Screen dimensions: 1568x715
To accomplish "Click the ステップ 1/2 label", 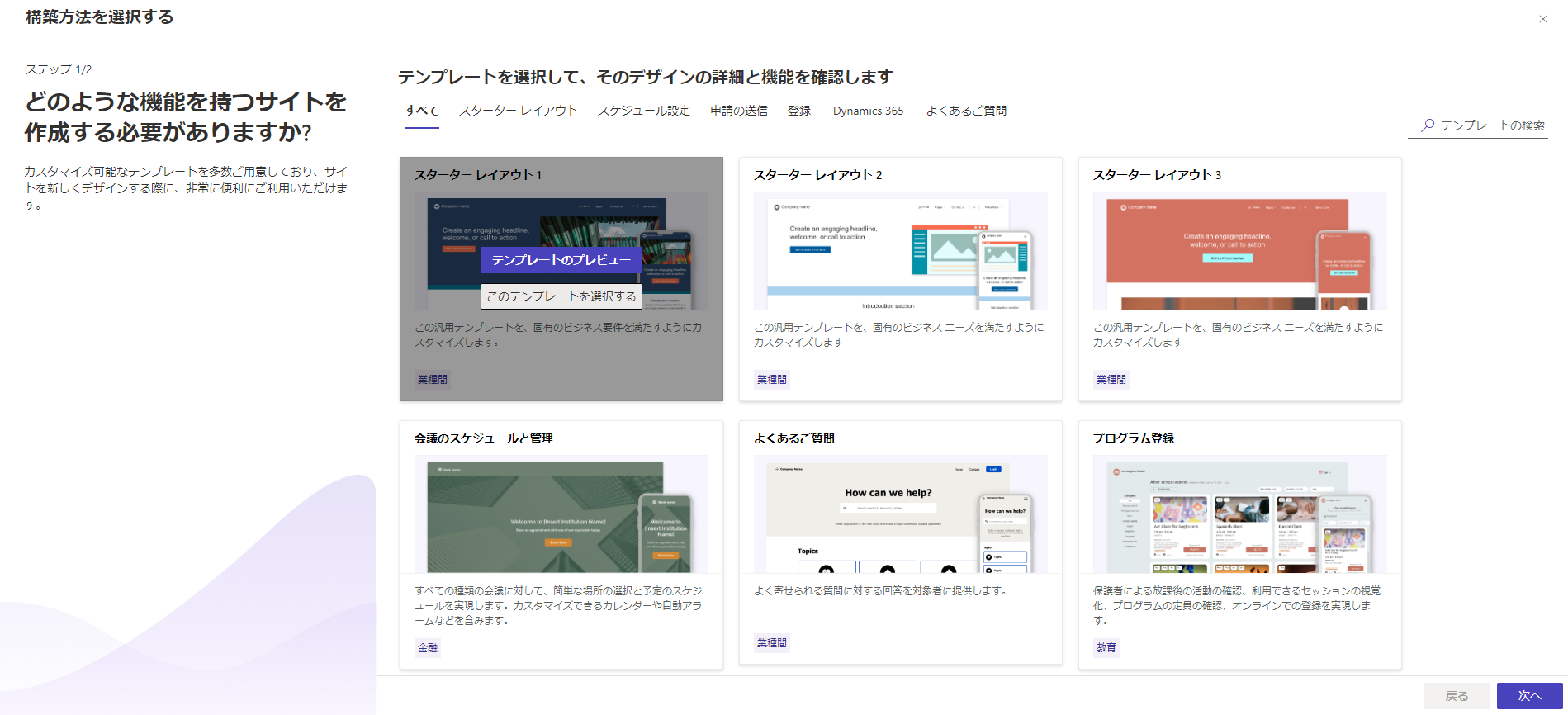I will point(59,69).
